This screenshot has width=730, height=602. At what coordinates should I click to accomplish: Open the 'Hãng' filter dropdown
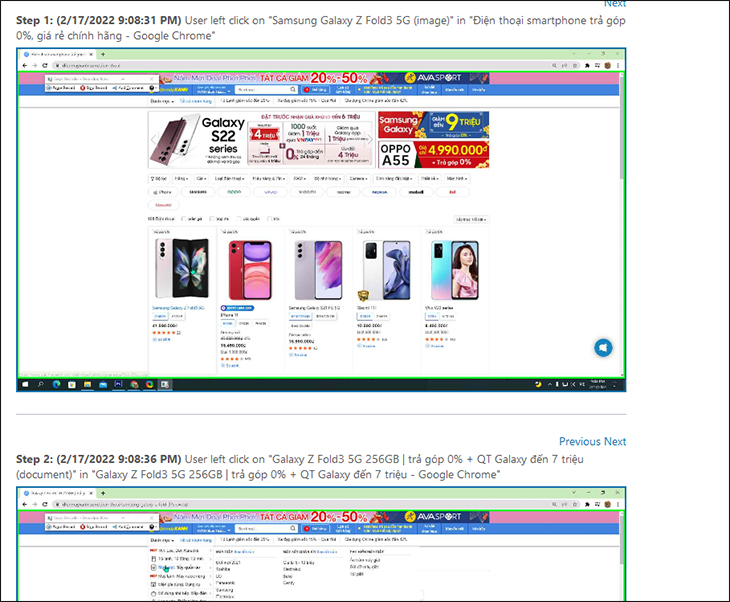pos(181,178)
